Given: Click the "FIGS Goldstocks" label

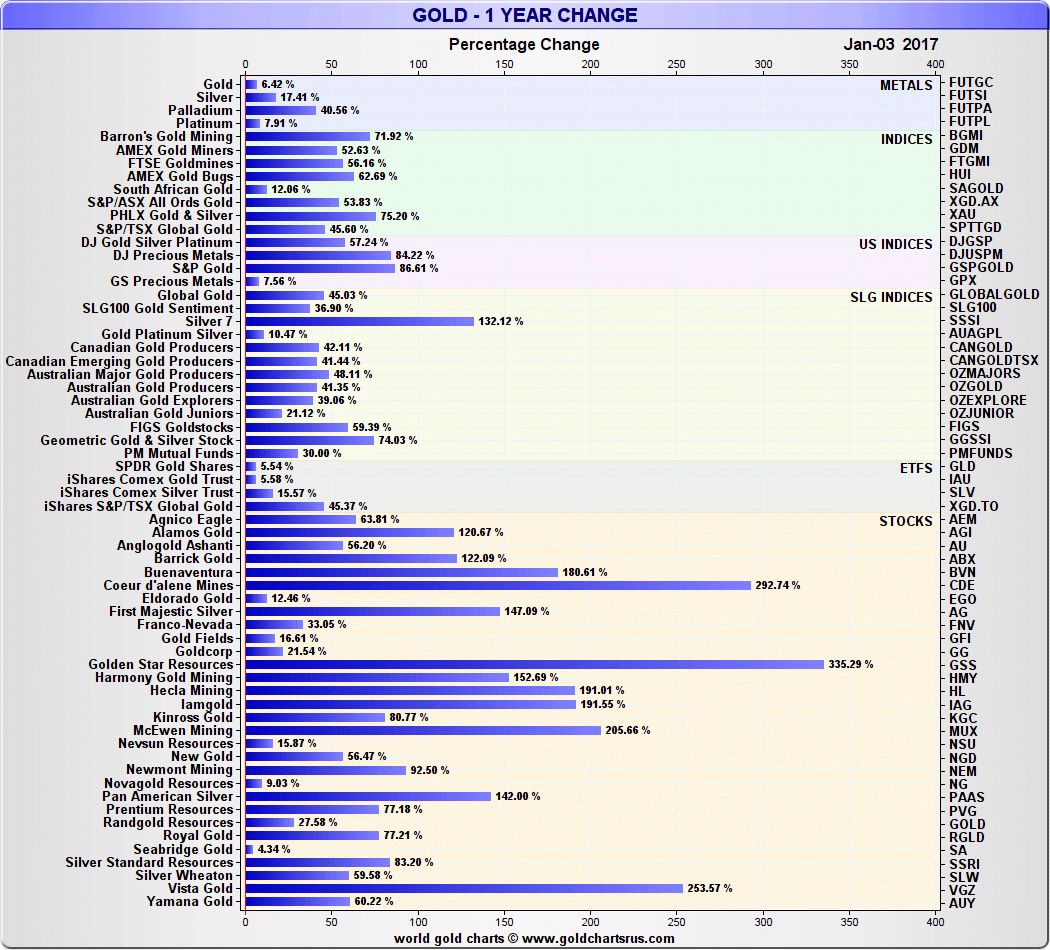Looking at the screenshot, I should coord(181,427).
